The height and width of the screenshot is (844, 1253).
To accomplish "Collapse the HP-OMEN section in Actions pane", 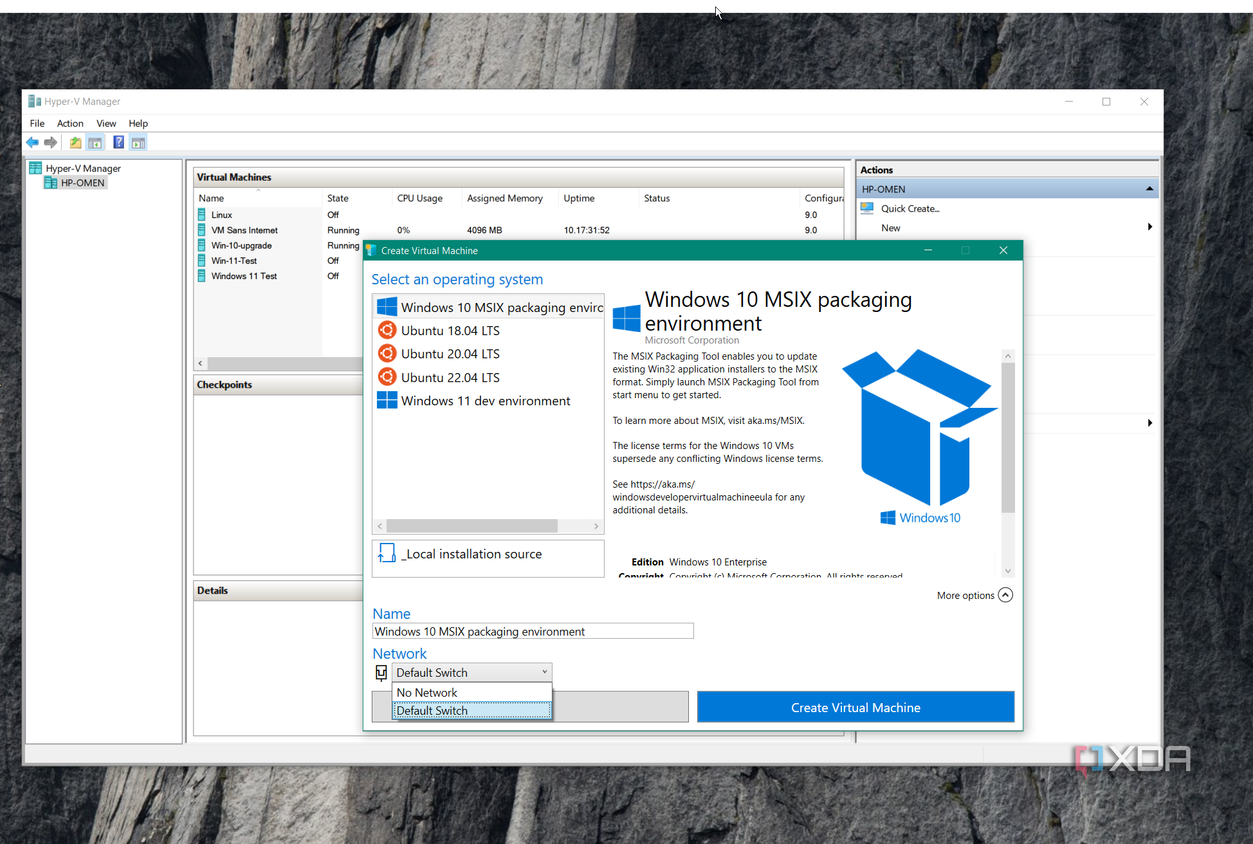I will (x=1149, y=189).
